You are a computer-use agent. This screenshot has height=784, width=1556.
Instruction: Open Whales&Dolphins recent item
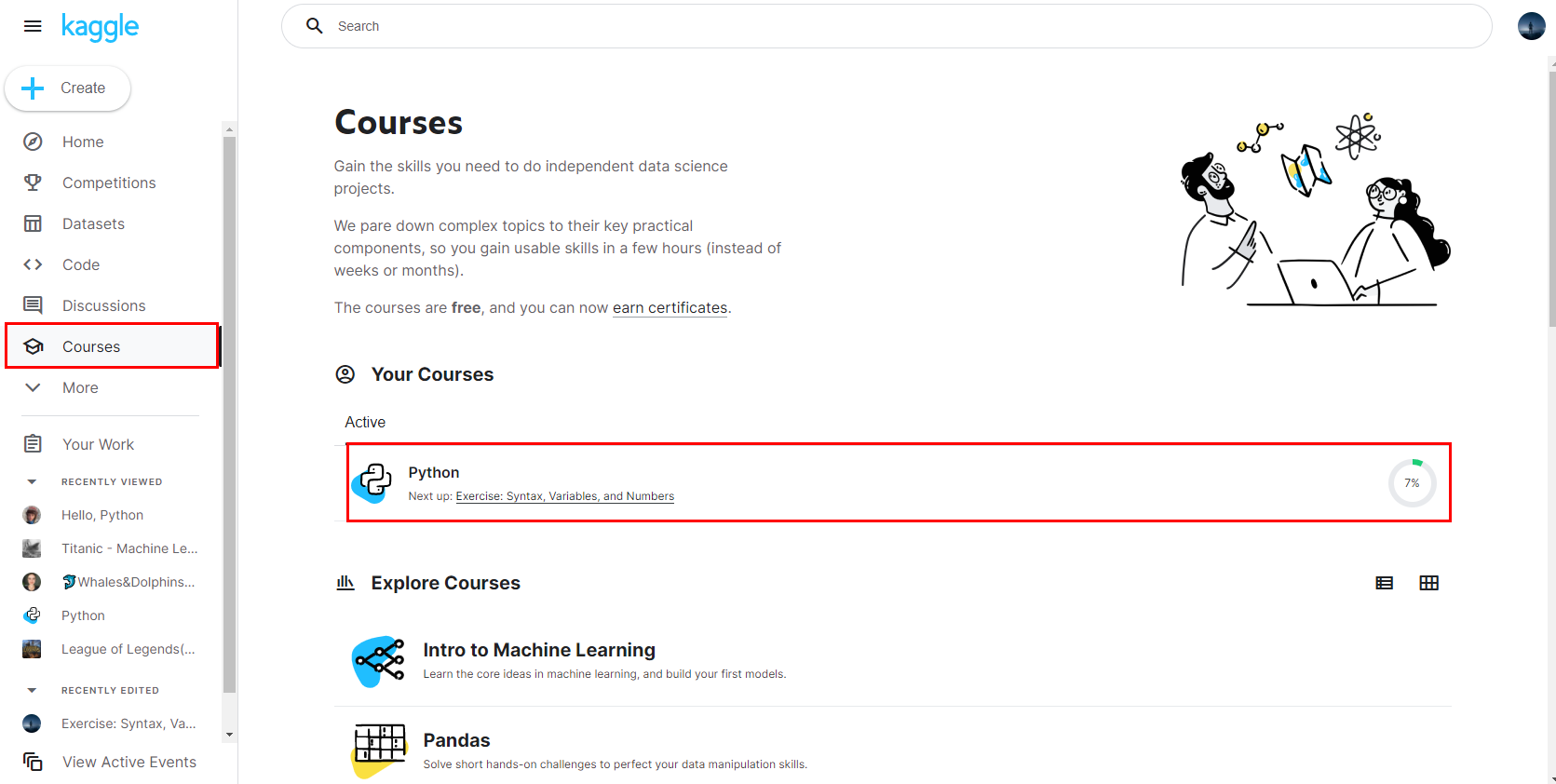(x=129, y=582)
